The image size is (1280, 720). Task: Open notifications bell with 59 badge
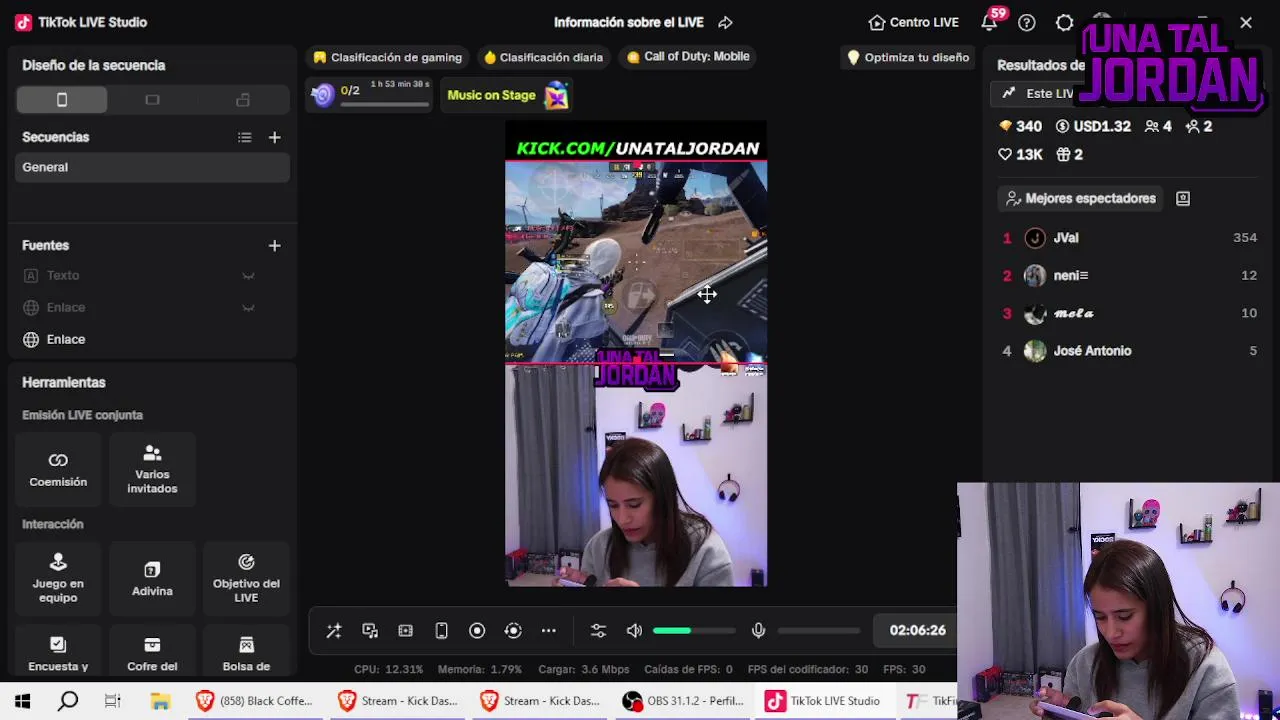[x=990, y=21]
